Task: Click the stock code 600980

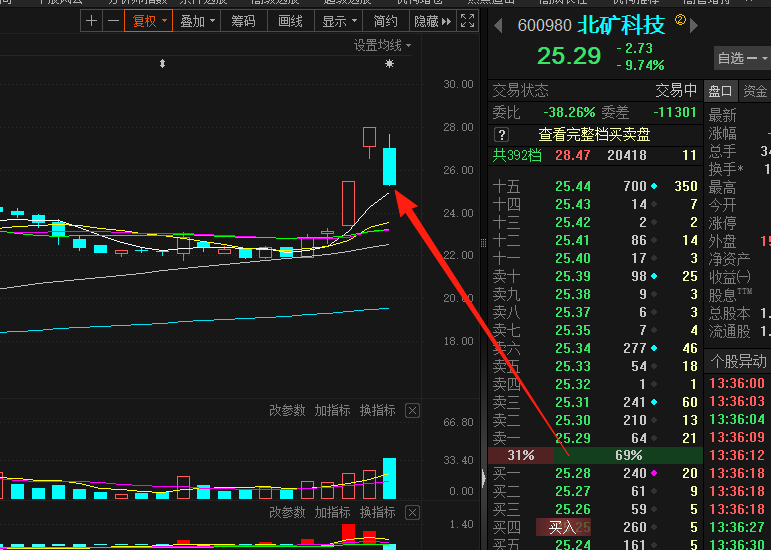Action: point(544,25)
